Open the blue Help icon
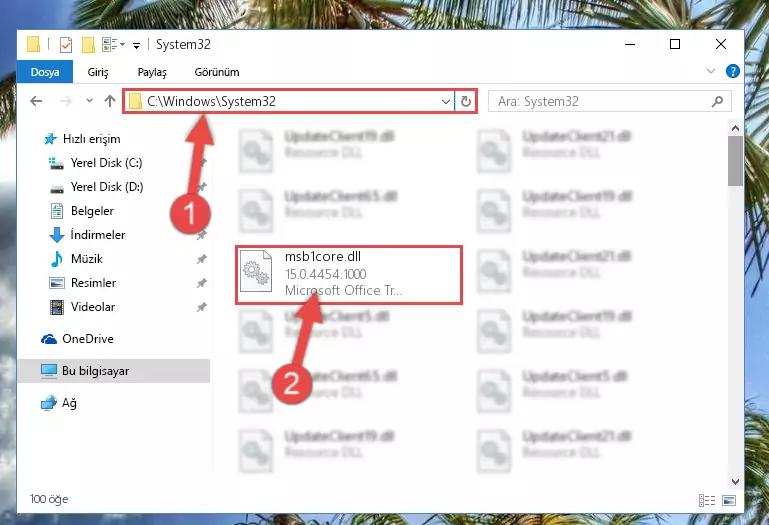The height and width of the screenshot is (525, 769). [x=732, y=71]
